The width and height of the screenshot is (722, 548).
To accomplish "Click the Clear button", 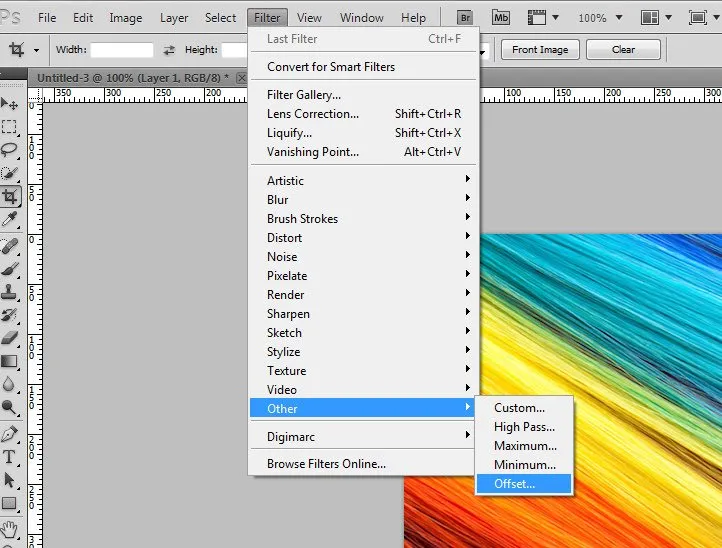I will (x=623, y=50).
